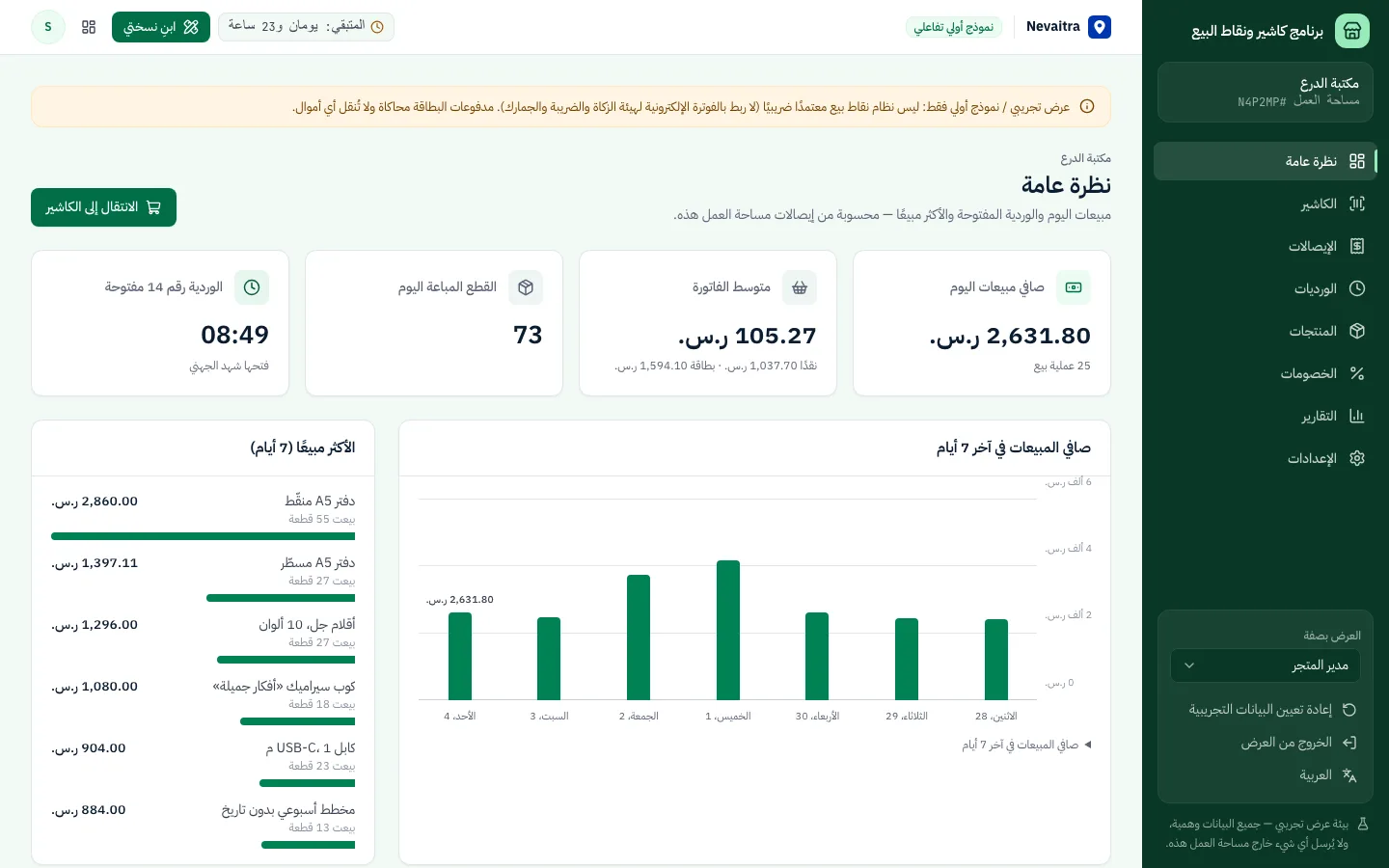This screenshot has width=1389, height=868.
Task: Click the كابل USB-C، 1 م product name
Action: 311,747
